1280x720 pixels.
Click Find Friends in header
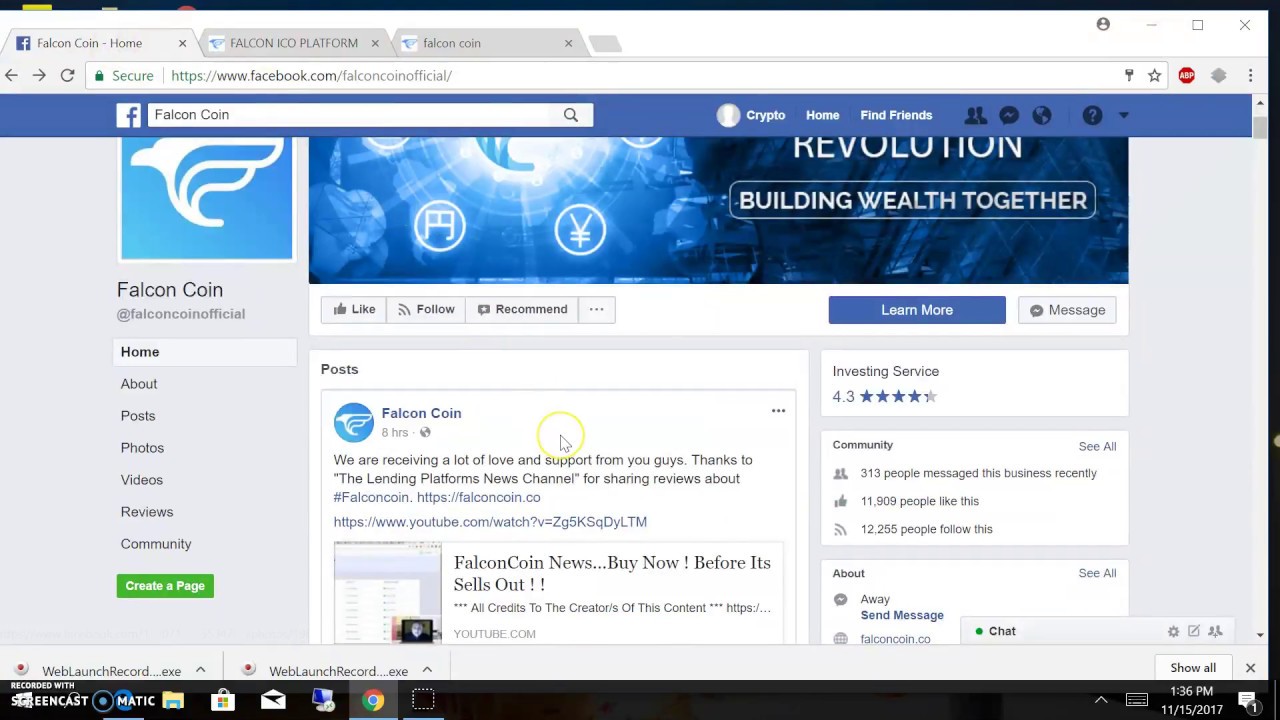pyautogui.click(x=896, y=115)
